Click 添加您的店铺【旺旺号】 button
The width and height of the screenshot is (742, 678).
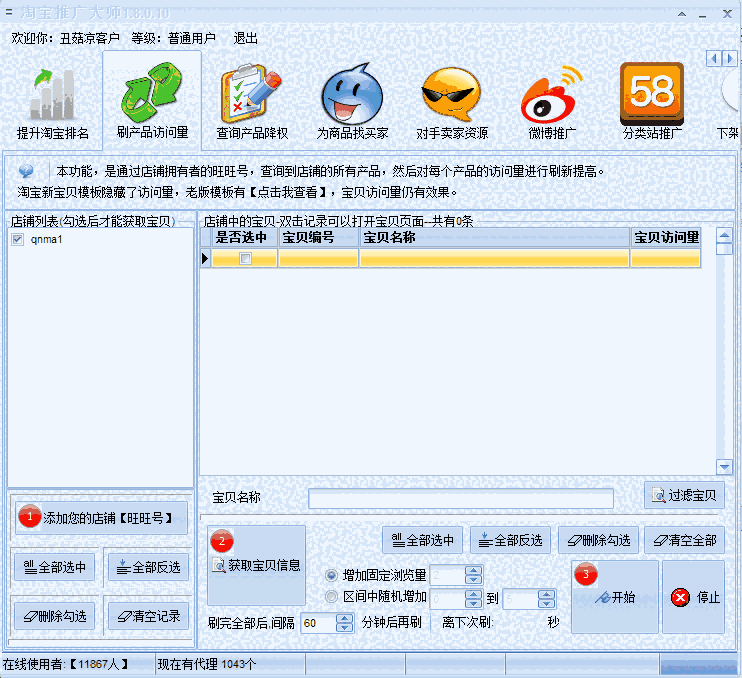pyautogui.click(x=101, y=518)
